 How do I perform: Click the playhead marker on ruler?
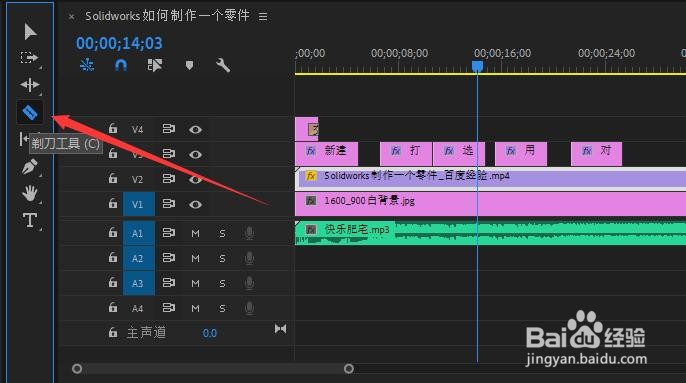[x=477, y=66]
